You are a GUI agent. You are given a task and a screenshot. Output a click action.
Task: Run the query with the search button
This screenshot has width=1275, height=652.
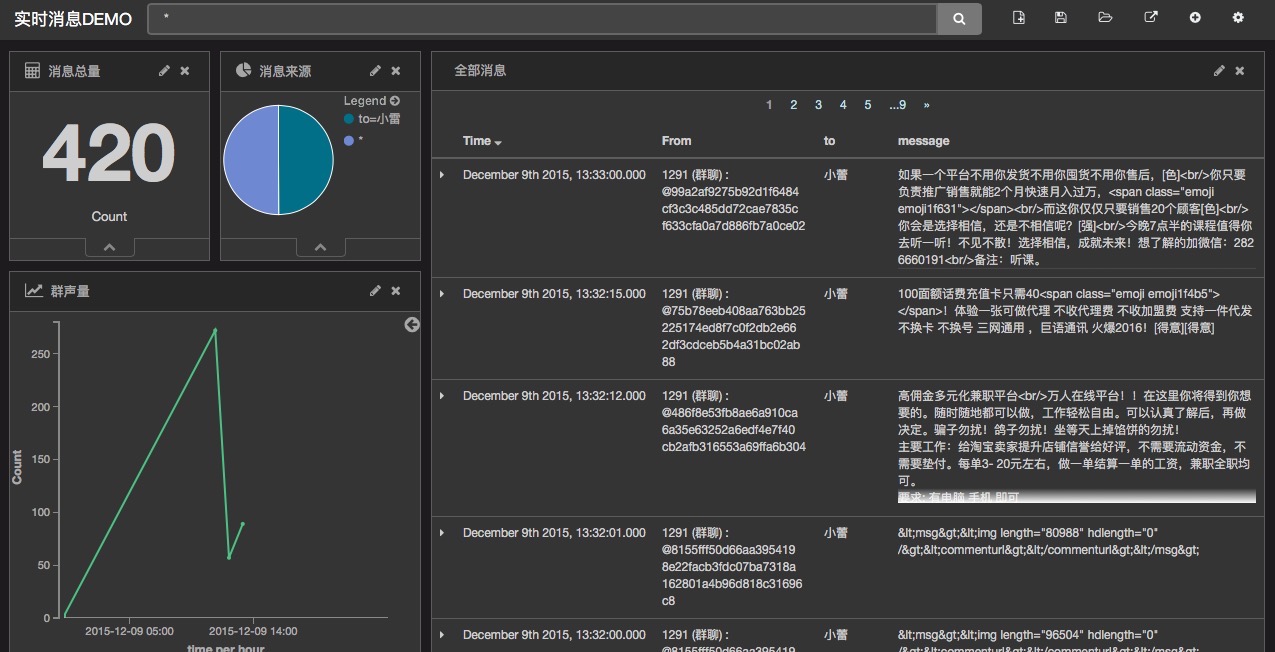point(959,19)
